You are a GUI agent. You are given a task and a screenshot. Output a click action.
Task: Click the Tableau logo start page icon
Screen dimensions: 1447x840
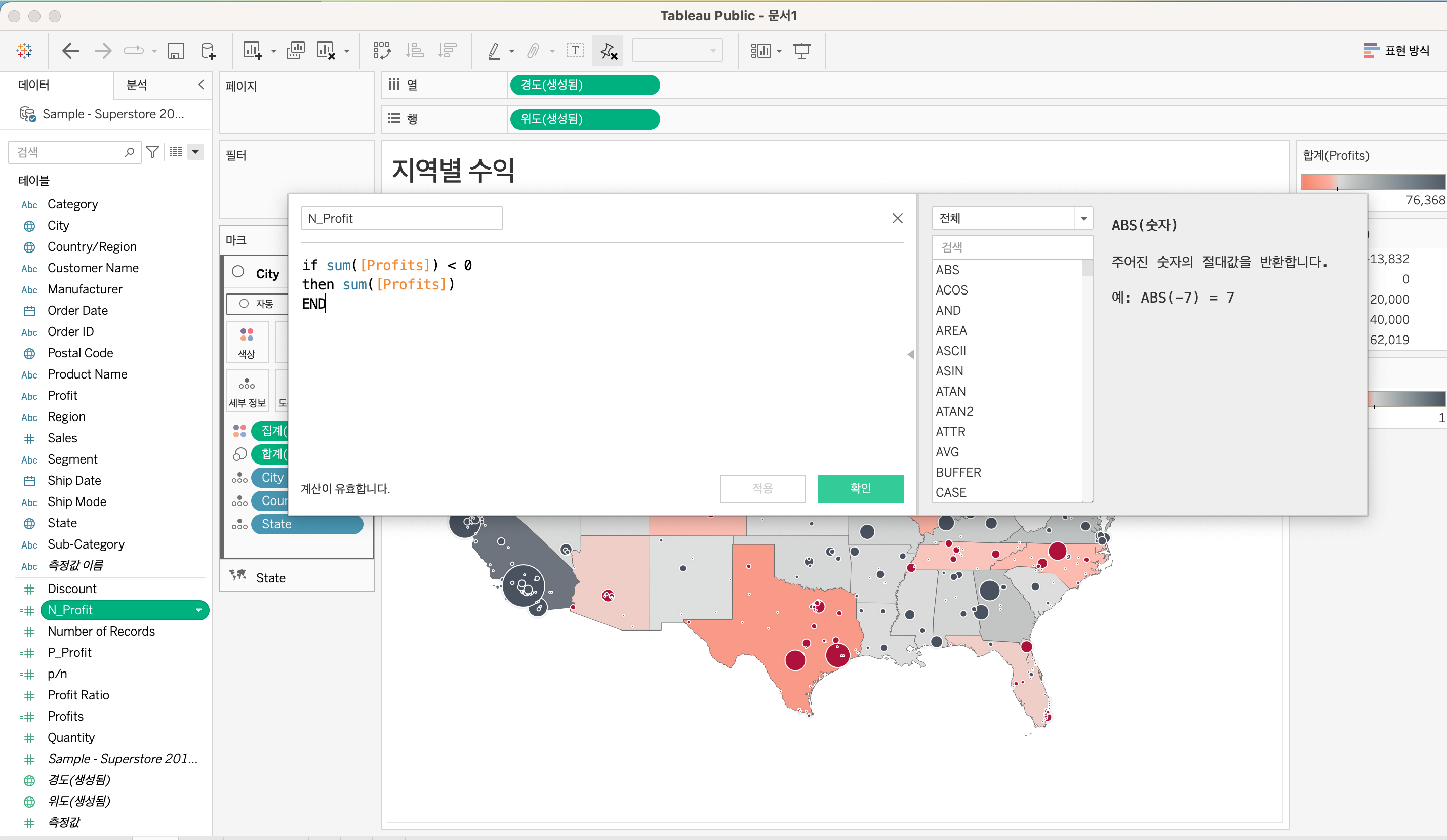pyautogui.click(x=24, y=51)
